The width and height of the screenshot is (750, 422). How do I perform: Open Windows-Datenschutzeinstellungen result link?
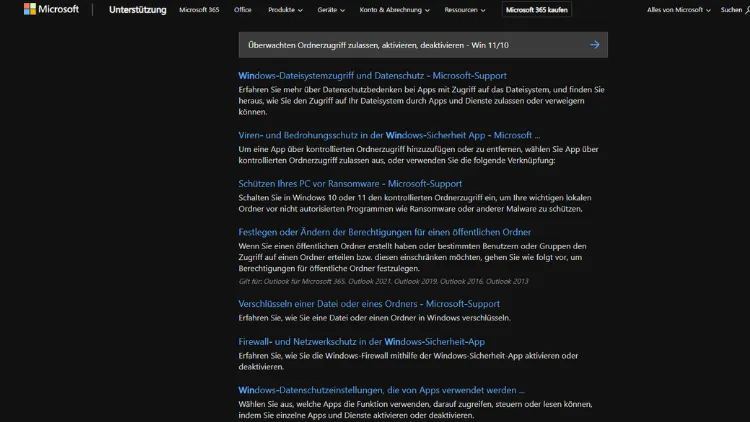click(x=381, y=390)
